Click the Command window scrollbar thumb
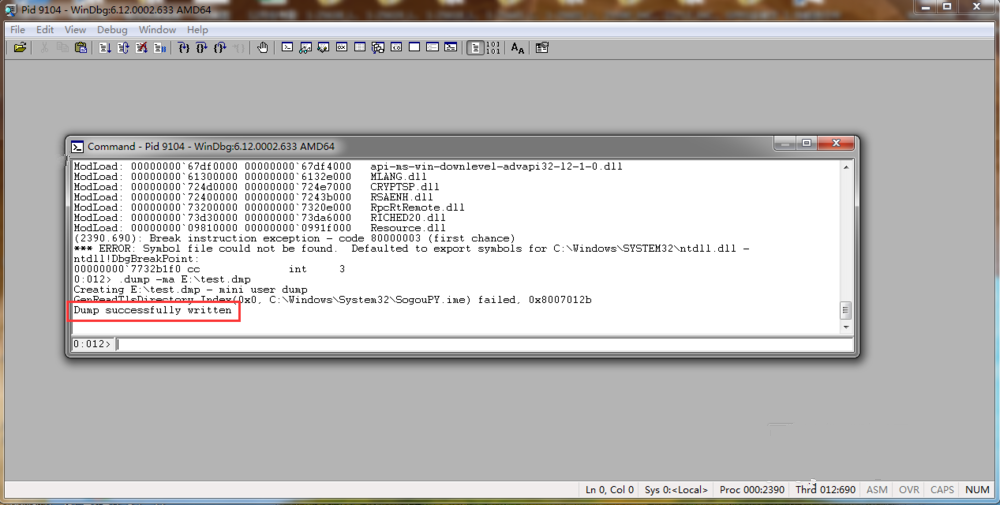The height and width of the screenshot is (505, 1000). point(846,311)
